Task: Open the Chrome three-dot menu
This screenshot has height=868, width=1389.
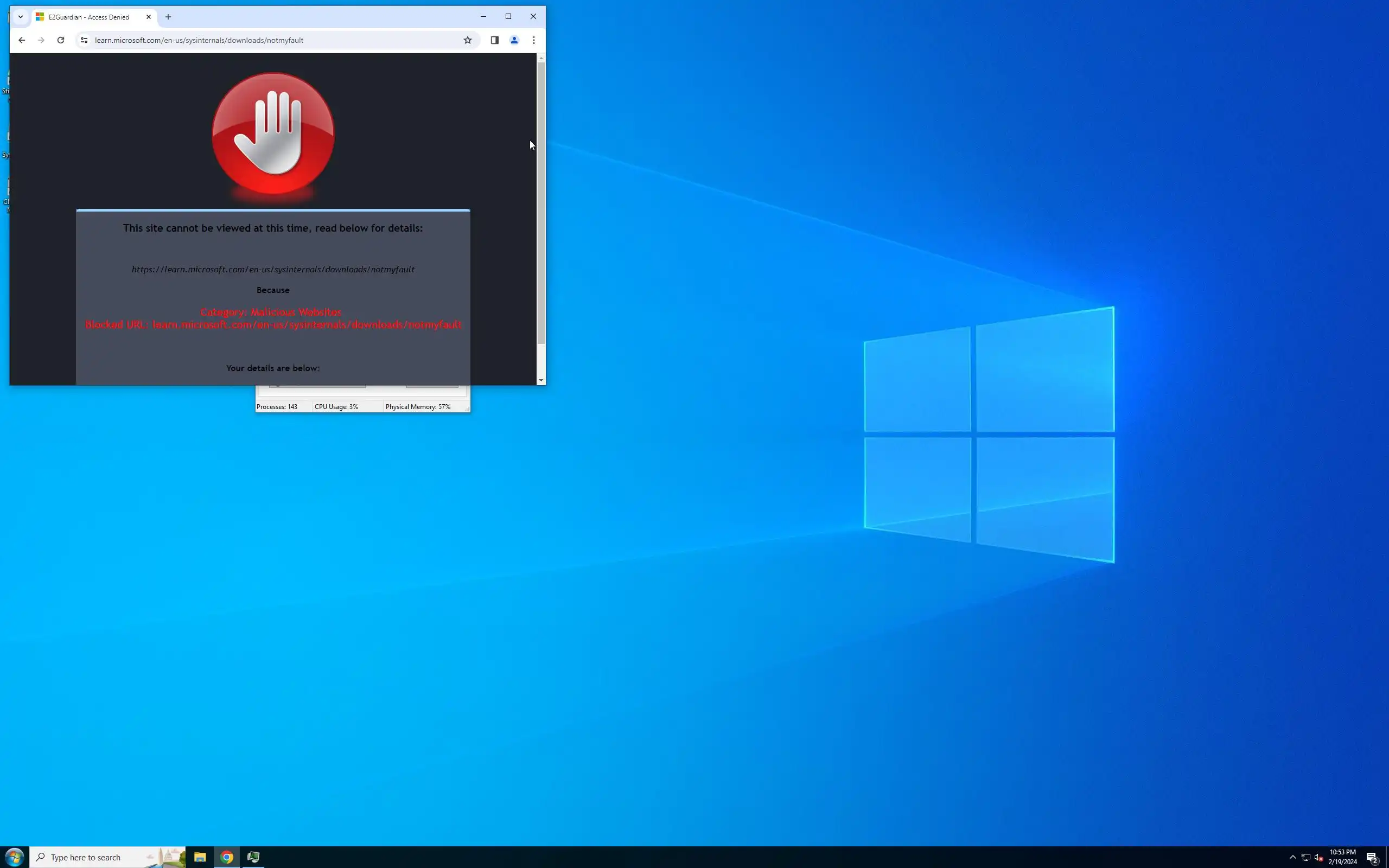Action: pos(534,40)
